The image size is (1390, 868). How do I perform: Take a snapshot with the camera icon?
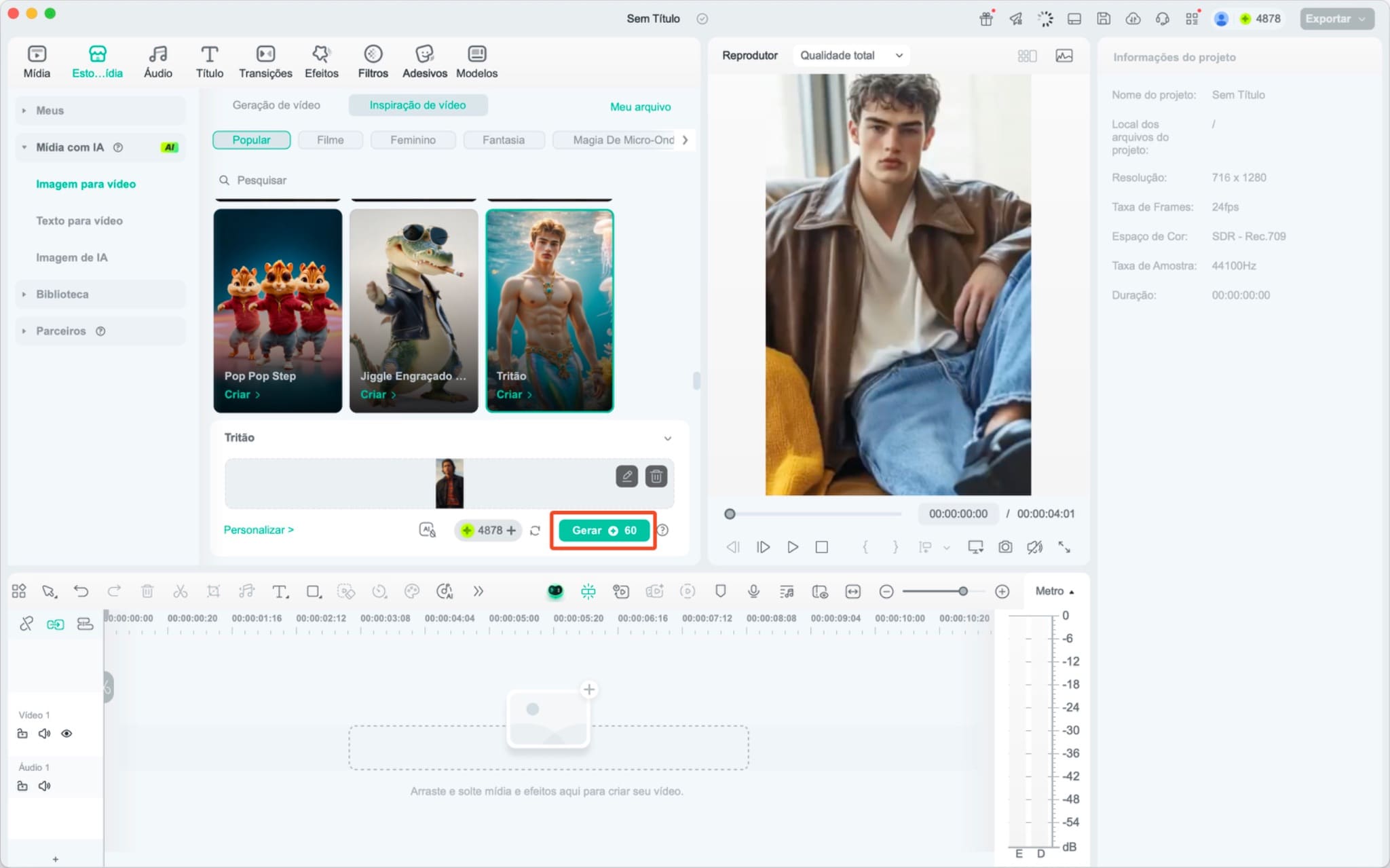click(1005, 547)
